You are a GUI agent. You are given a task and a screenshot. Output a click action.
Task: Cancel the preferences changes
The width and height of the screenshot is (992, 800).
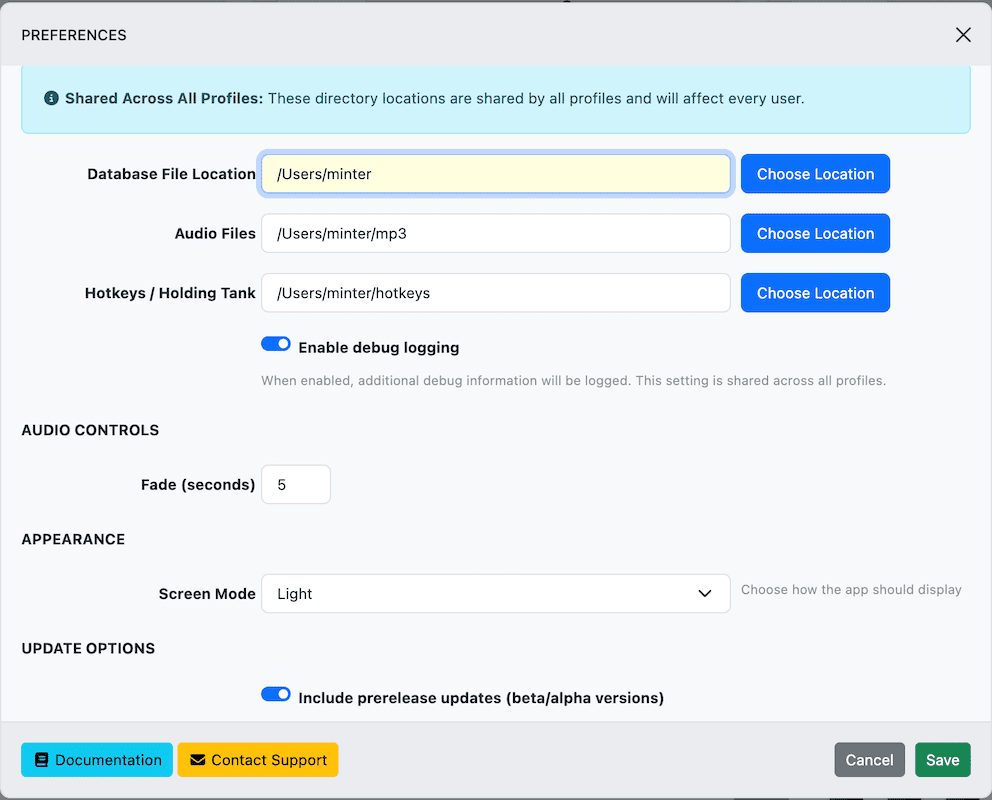869,760
